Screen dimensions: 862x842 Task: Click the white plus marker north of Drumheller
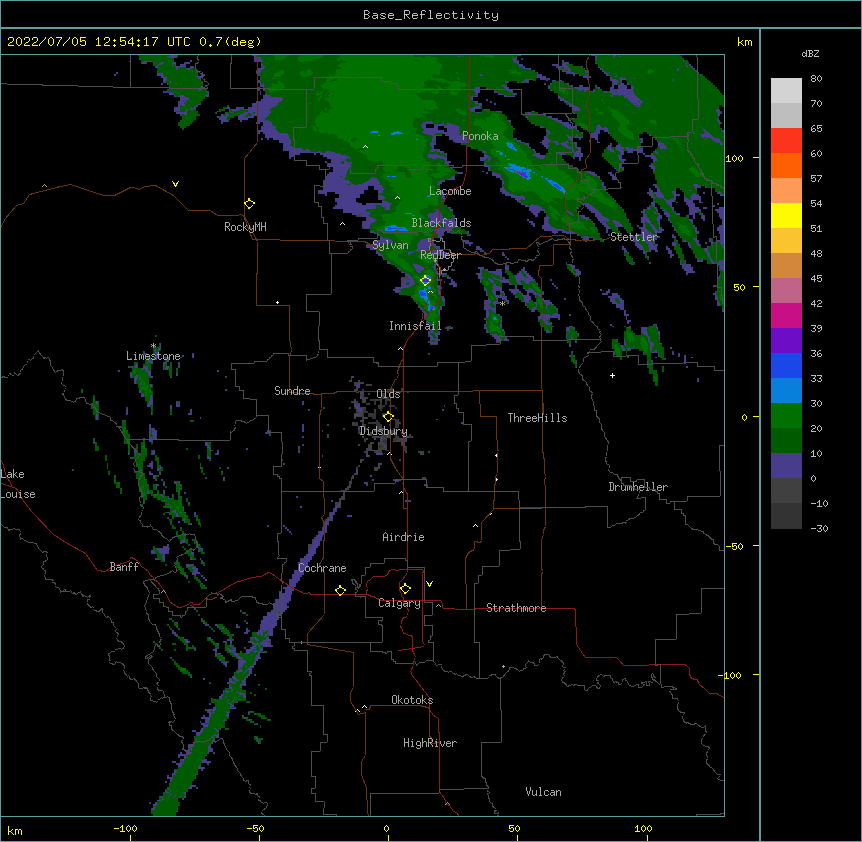[612, 375]
